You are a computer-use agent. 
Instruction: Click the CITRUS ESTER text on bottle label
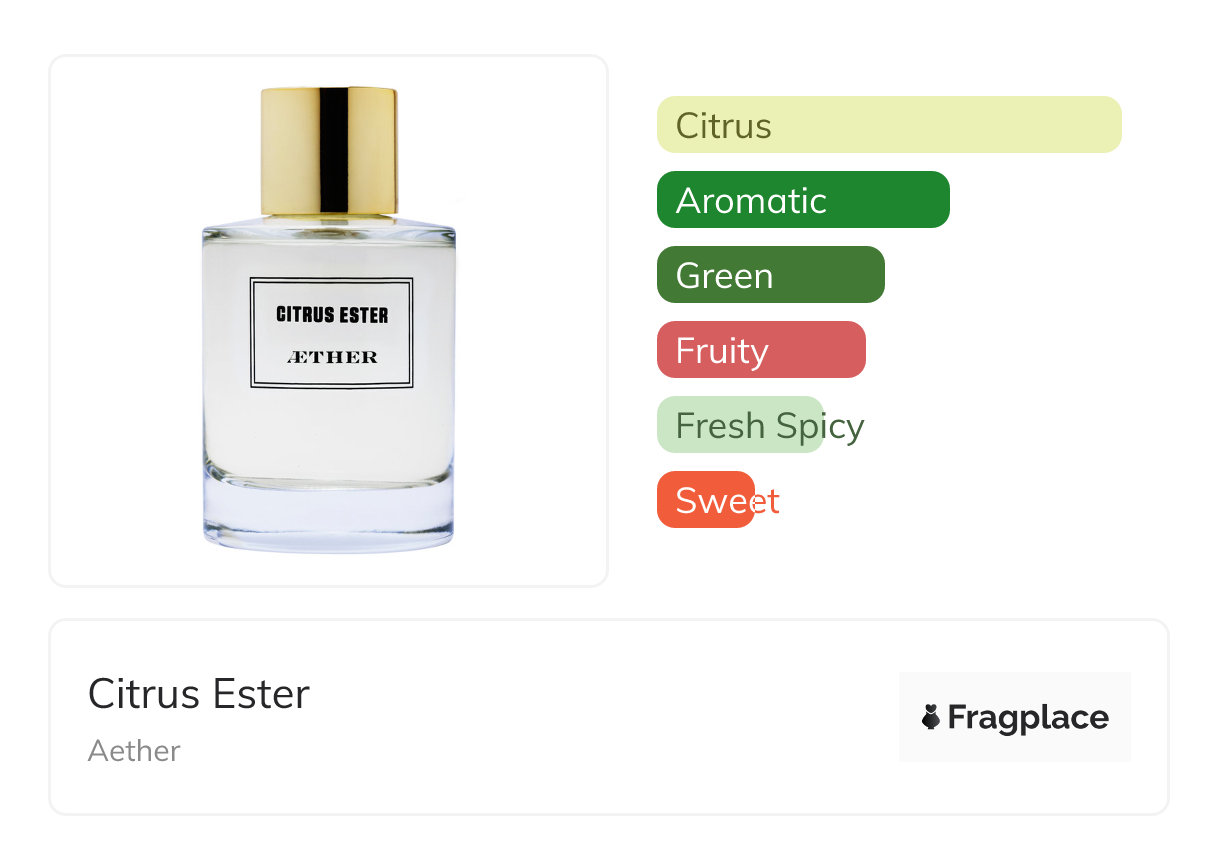click(x=332, y=315)
